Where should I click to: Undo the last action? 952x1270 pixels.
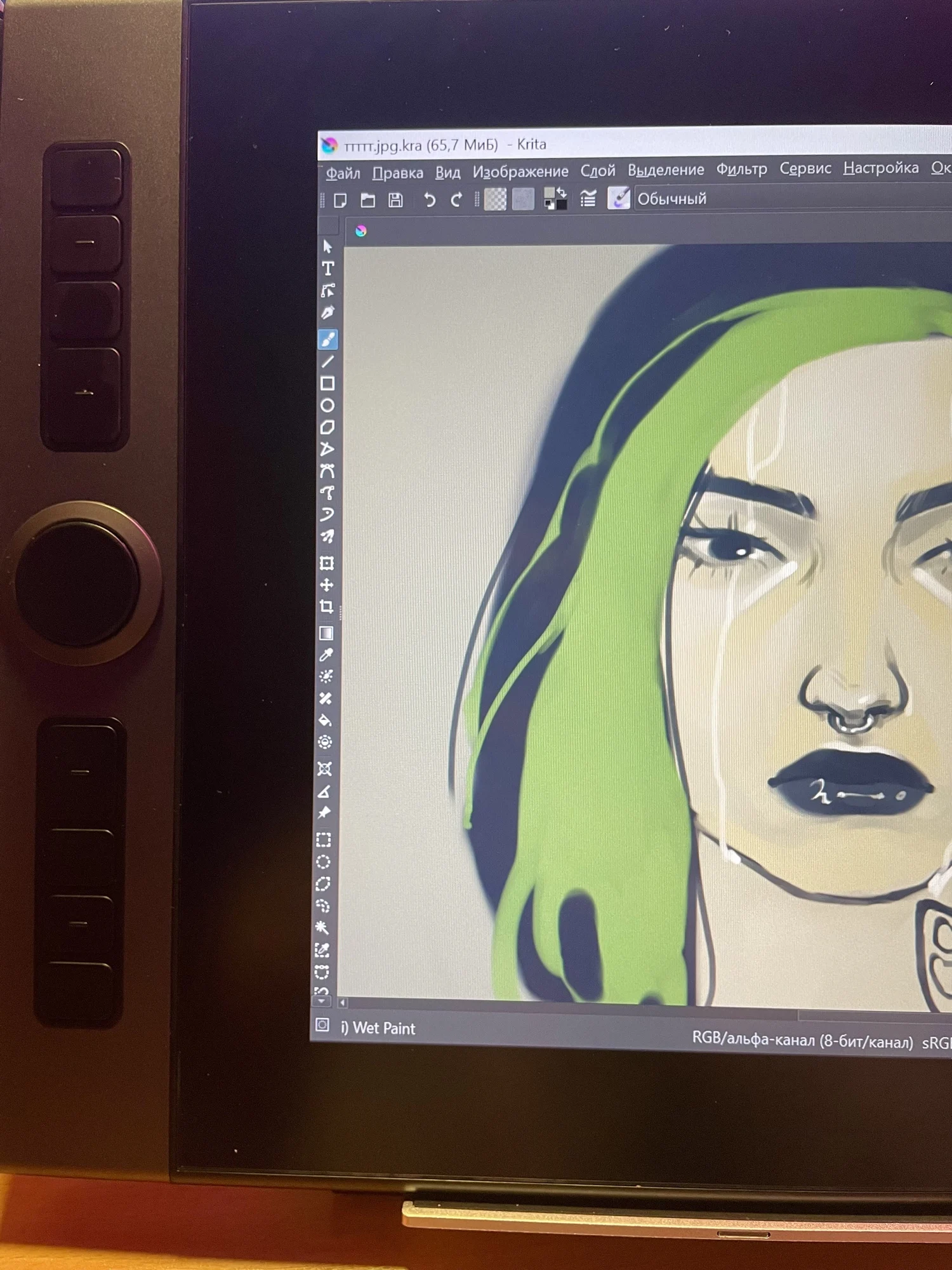[430, 201]
